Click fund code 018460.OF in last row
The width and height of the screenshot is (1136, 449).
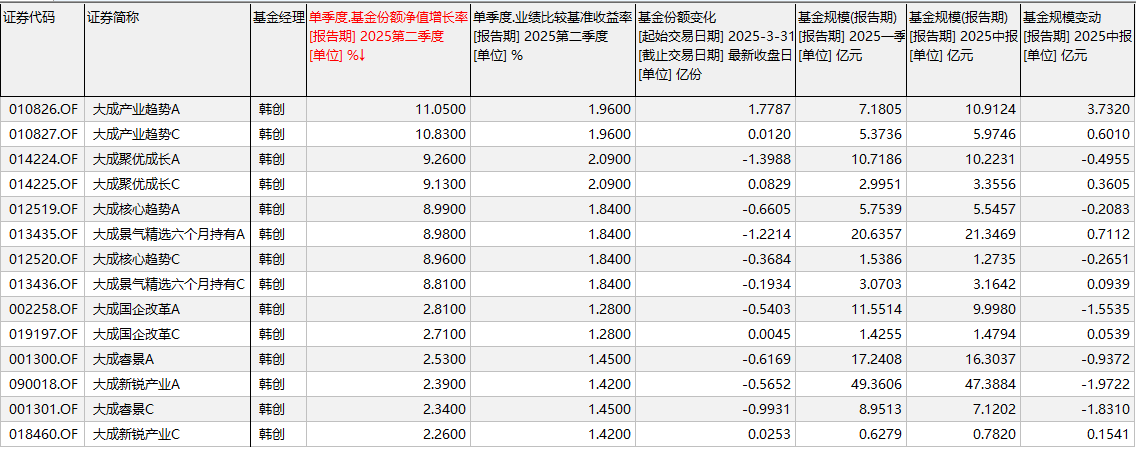click(x=43, y=434)
